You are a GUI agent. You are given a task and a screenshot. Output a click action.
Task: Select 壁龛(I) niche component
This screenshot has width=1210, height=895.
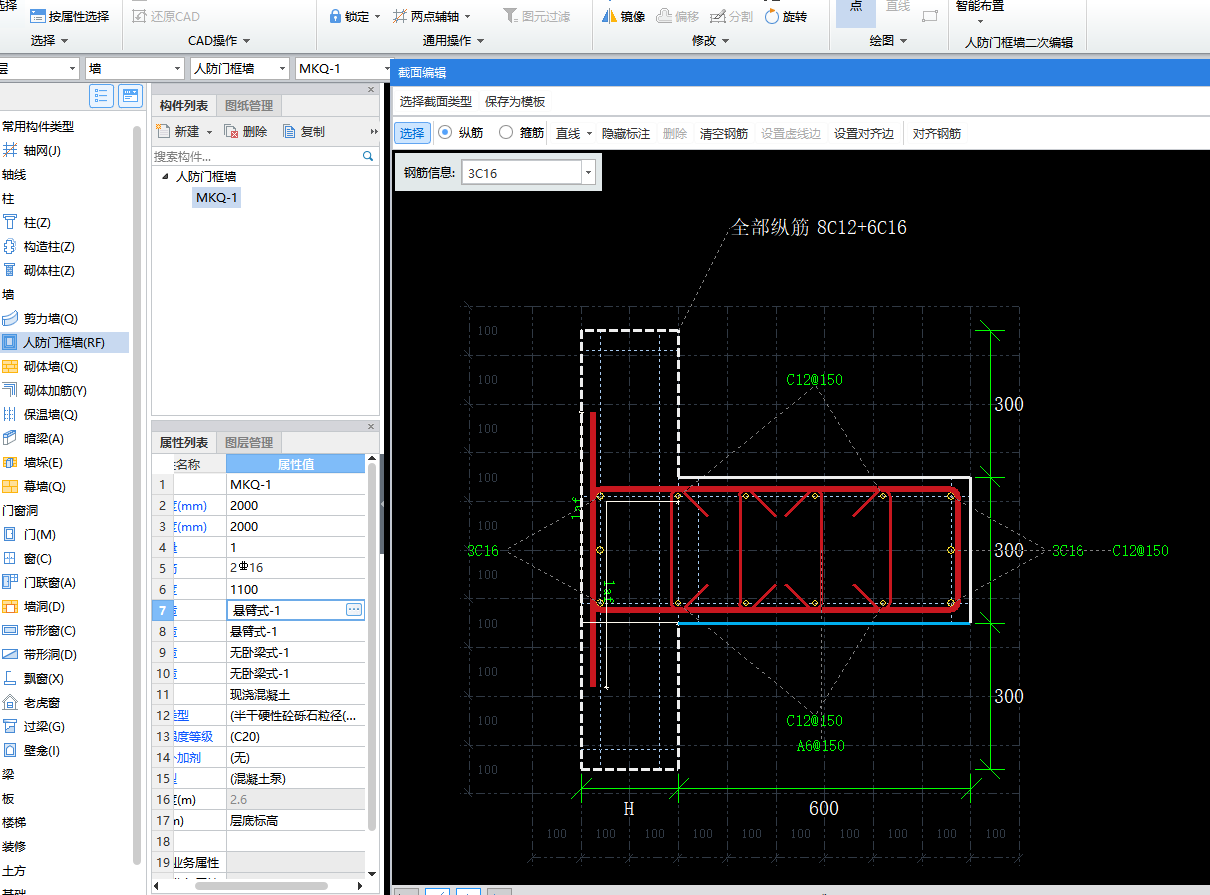pyautogui.click(x=31, y=750)
